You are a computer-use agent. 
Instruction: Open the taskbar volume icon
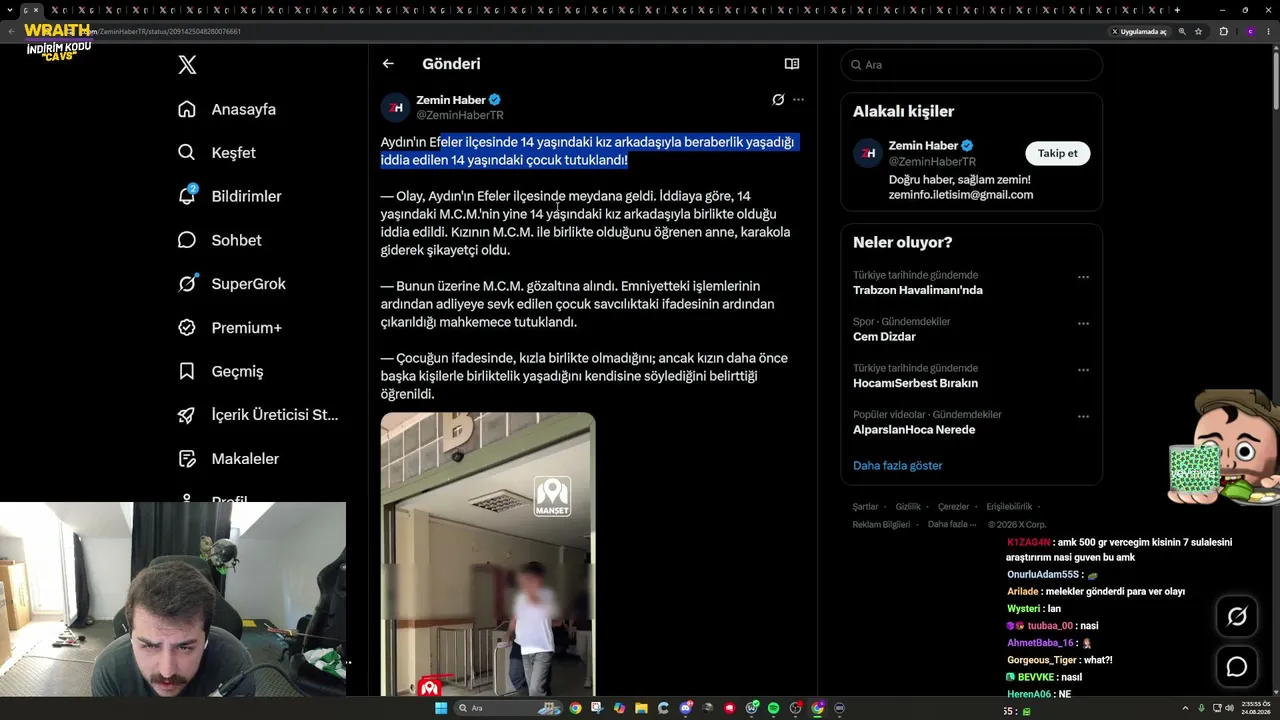(1230, 708)
